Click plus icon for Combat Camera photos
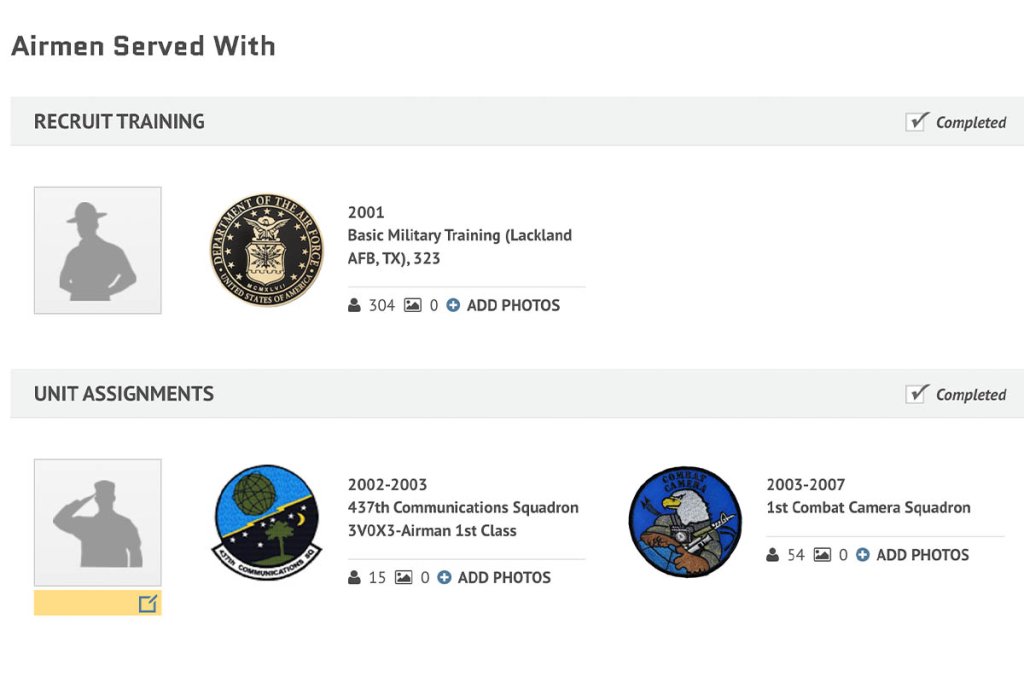This screenshot has width=1024, height=682. 863,555
